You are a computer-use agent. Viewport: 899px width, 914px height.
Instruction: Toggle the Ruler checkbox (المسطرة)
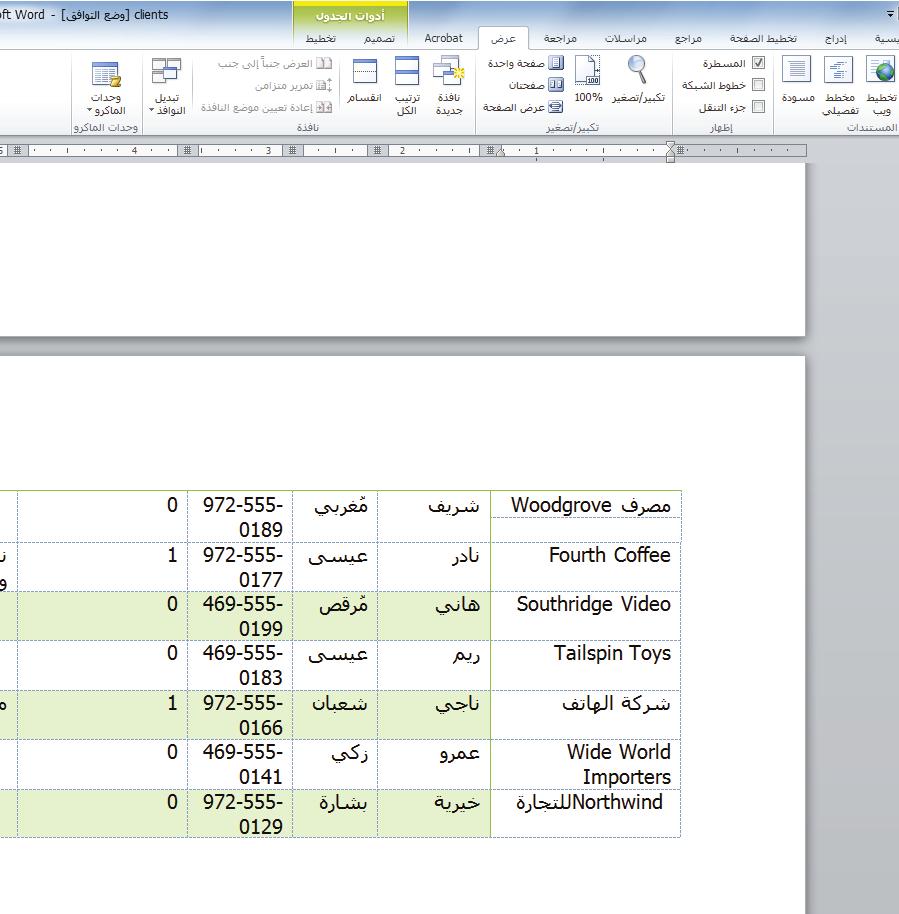click(x=758, y=63)
